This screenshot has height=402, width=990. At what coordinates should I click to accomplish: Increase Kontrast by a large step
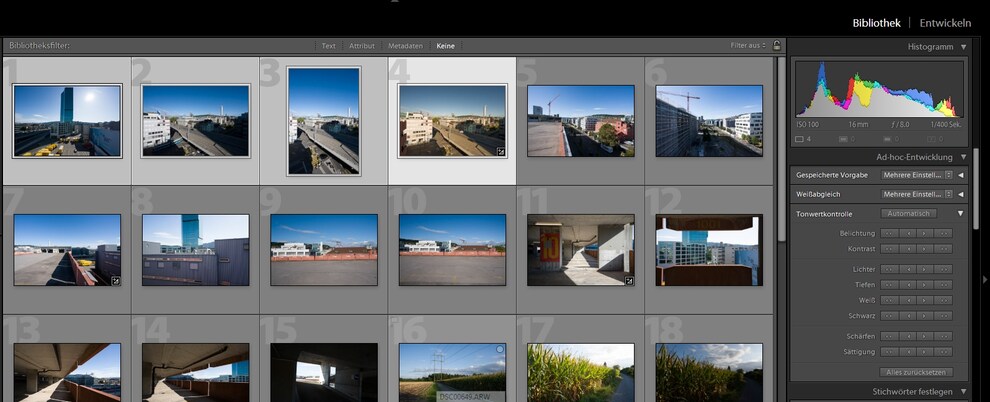pos(943,249)
